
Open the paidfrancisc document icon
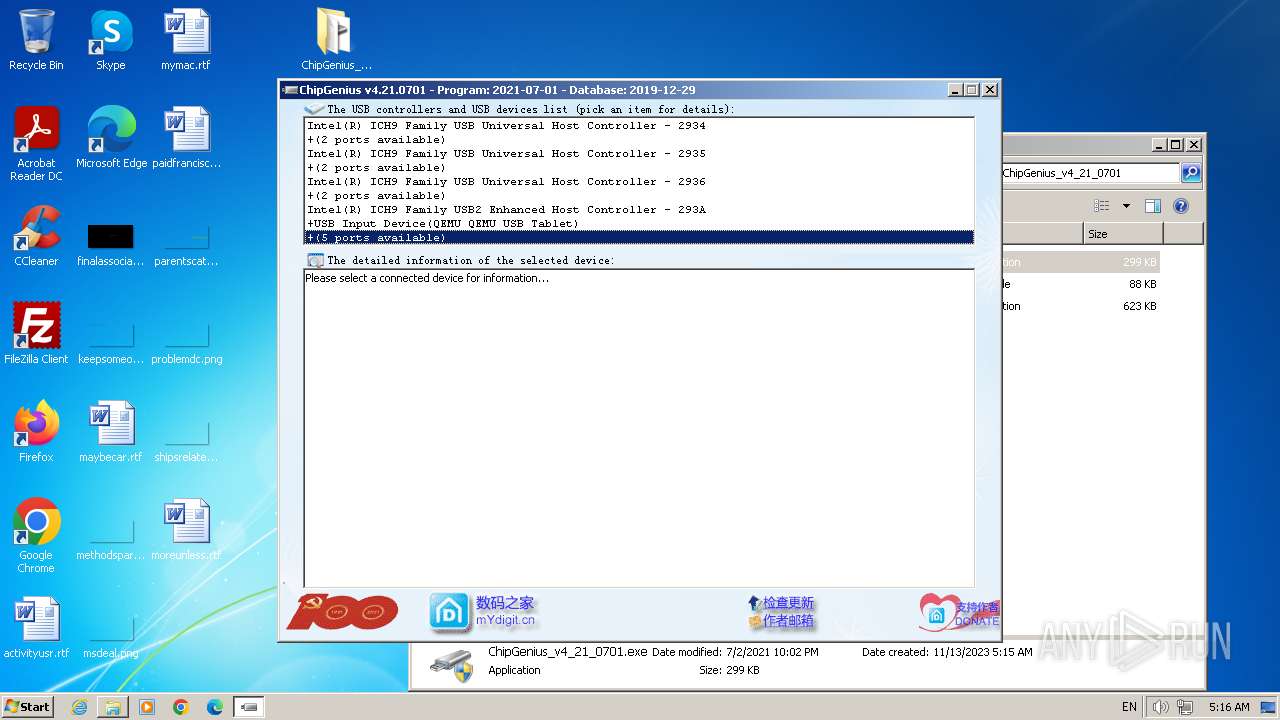pos(186,138)
